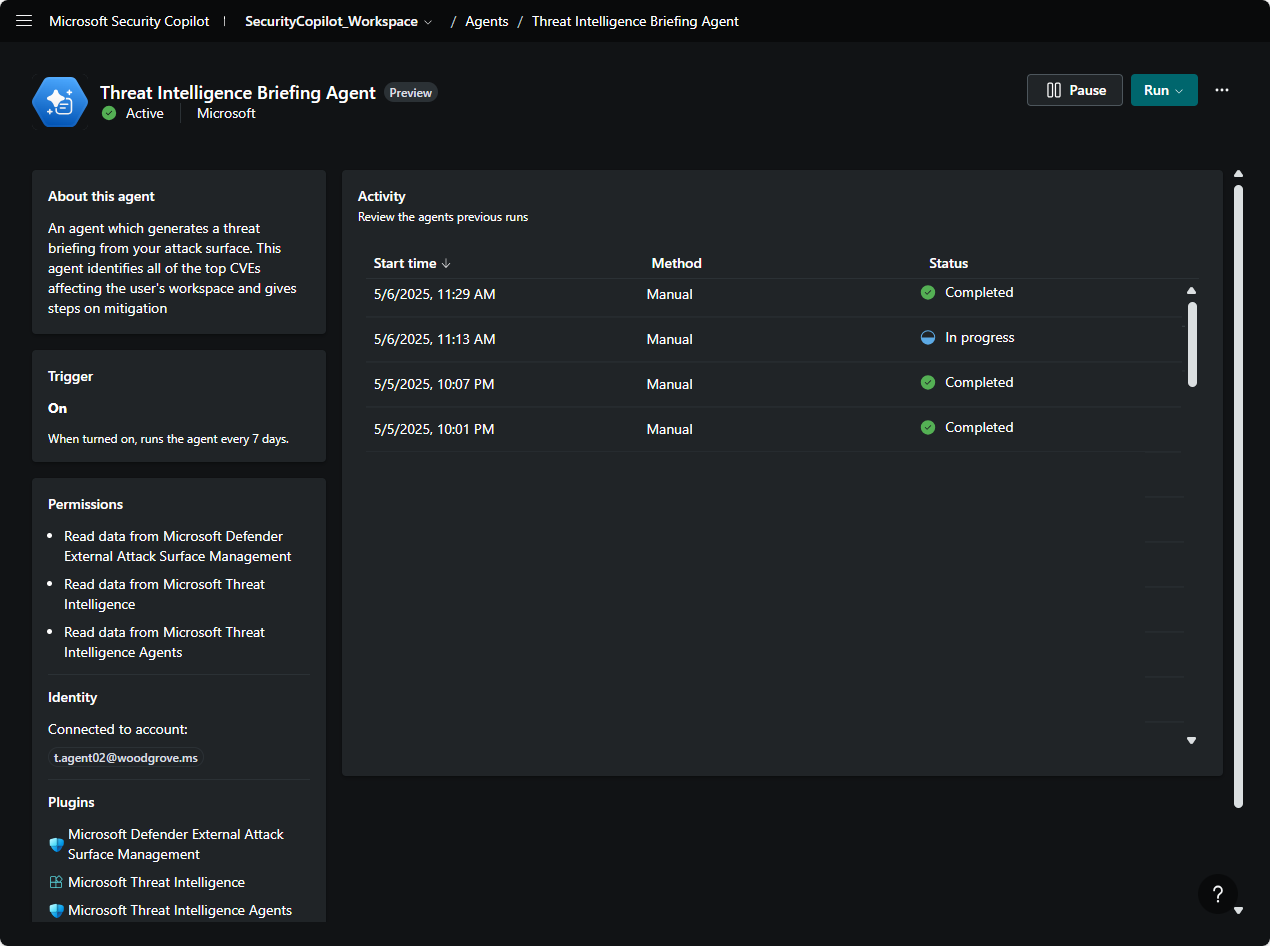Click the In progress status icon

(928, 338)
